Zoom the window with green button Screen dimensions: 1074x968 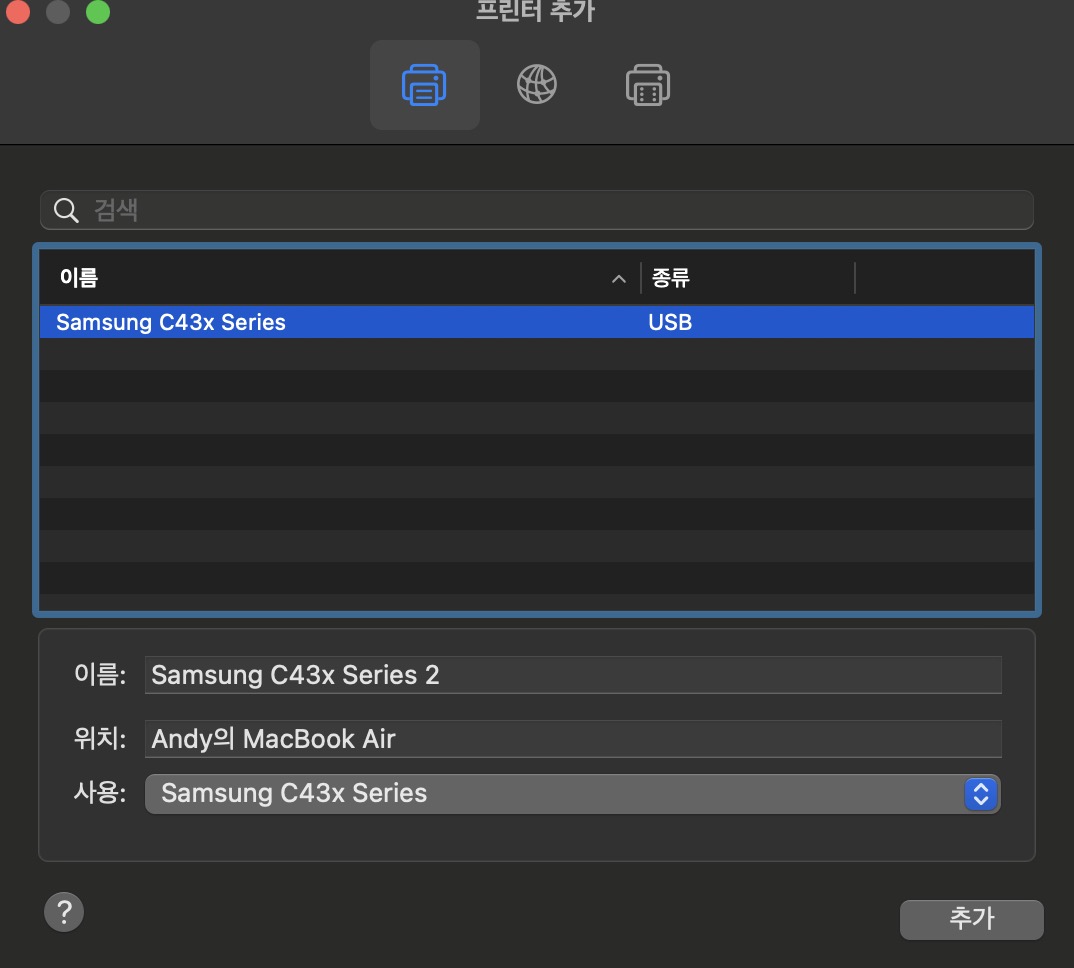point(98,12)
